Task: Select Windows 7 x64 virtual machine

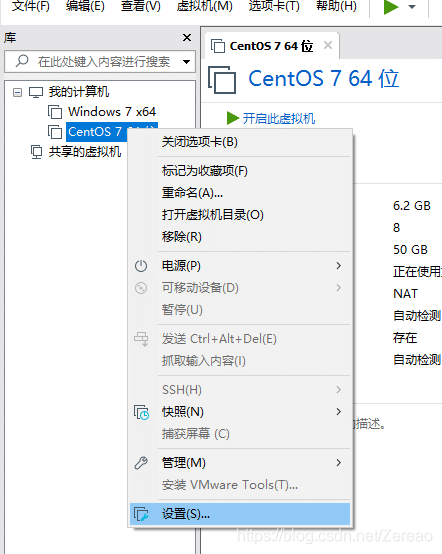Action: [x=112, y=112]
